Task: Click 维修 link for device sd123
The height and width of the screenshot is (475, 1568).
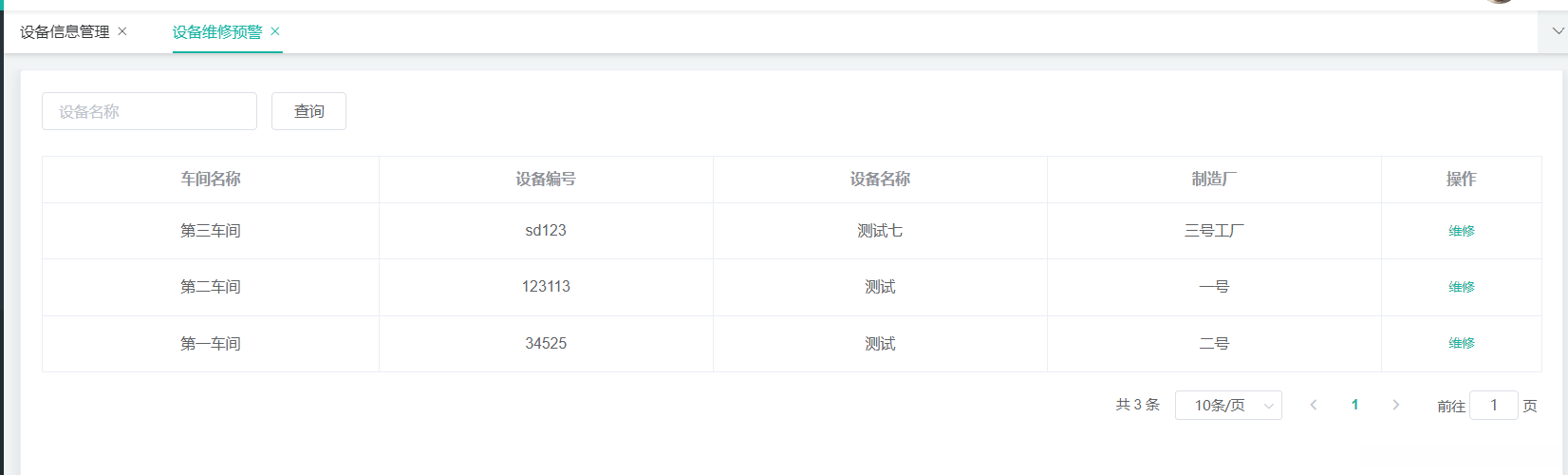Action: (x=1461, y=231)
